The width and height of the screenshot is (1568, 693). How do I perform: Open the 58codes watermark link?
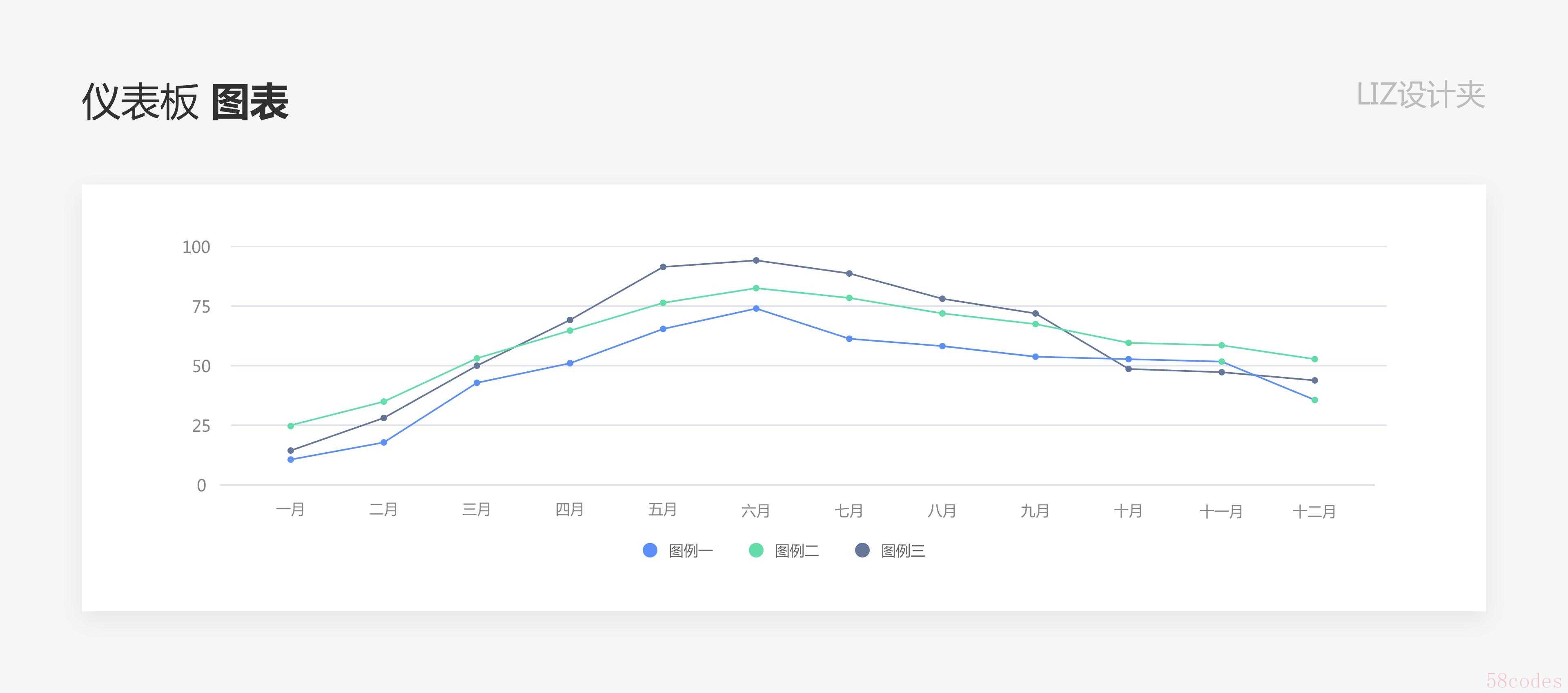point(1523,680)
